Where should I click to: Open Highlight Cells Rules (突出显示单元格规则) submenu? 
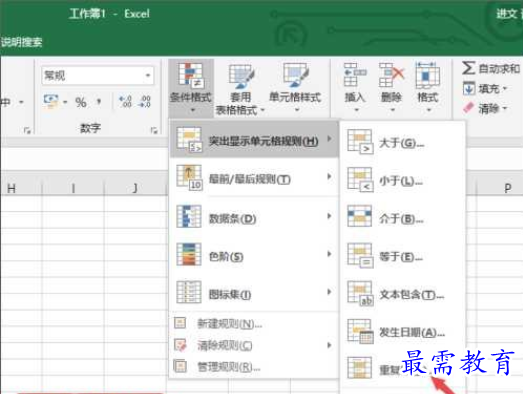coord(254,139)
